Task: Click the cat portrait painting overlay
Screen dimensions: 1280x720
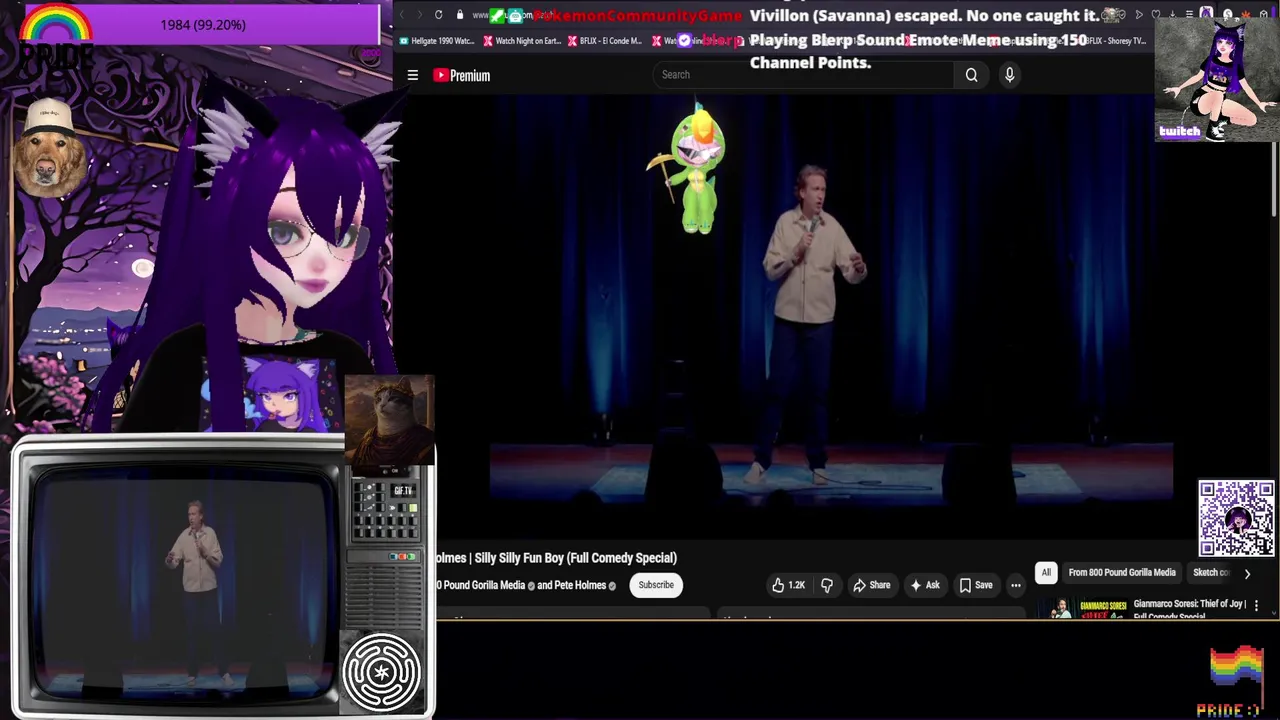Action: pos(390,420)
